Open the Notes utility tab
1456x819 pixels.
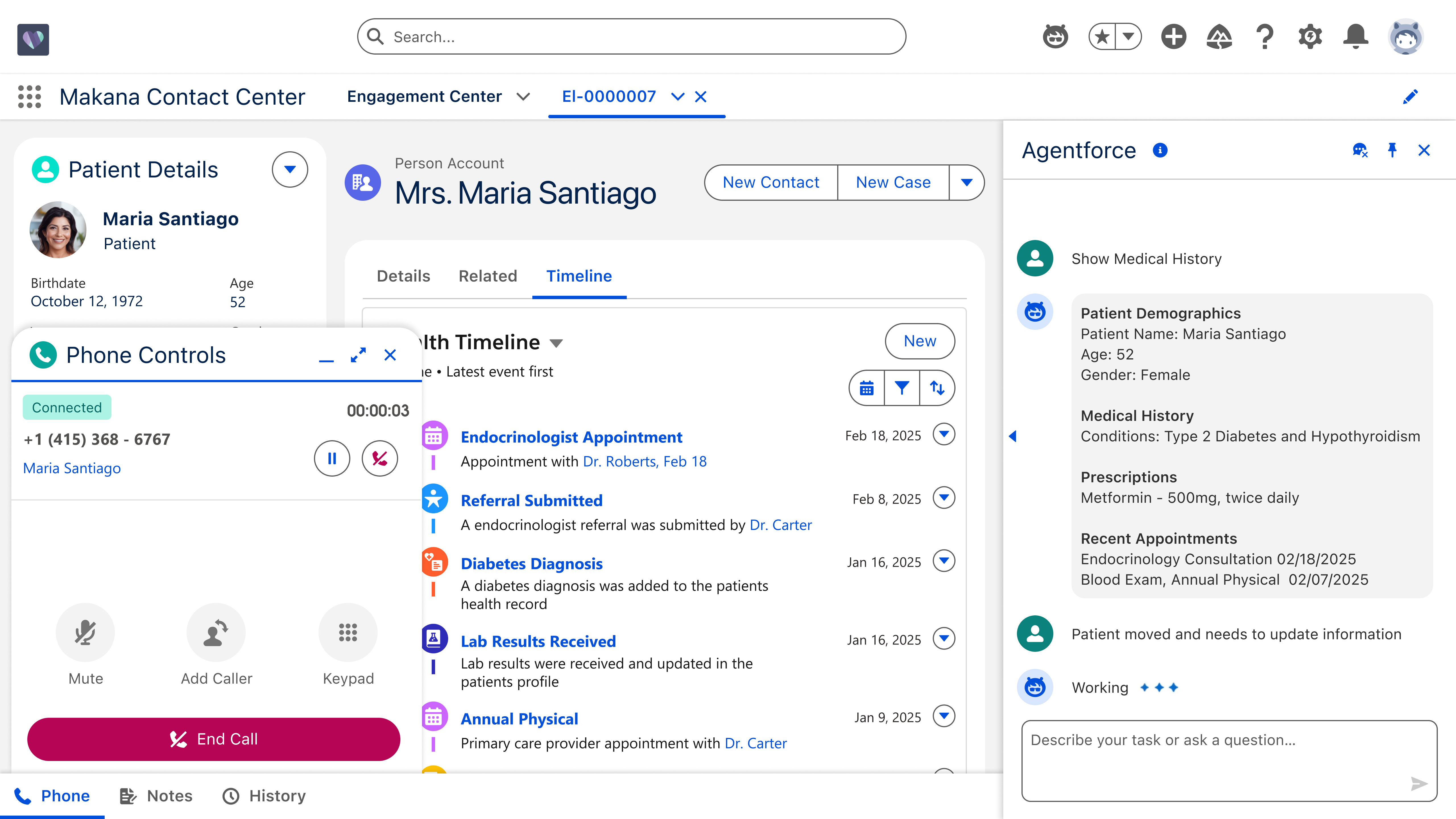tap(157, 796)
